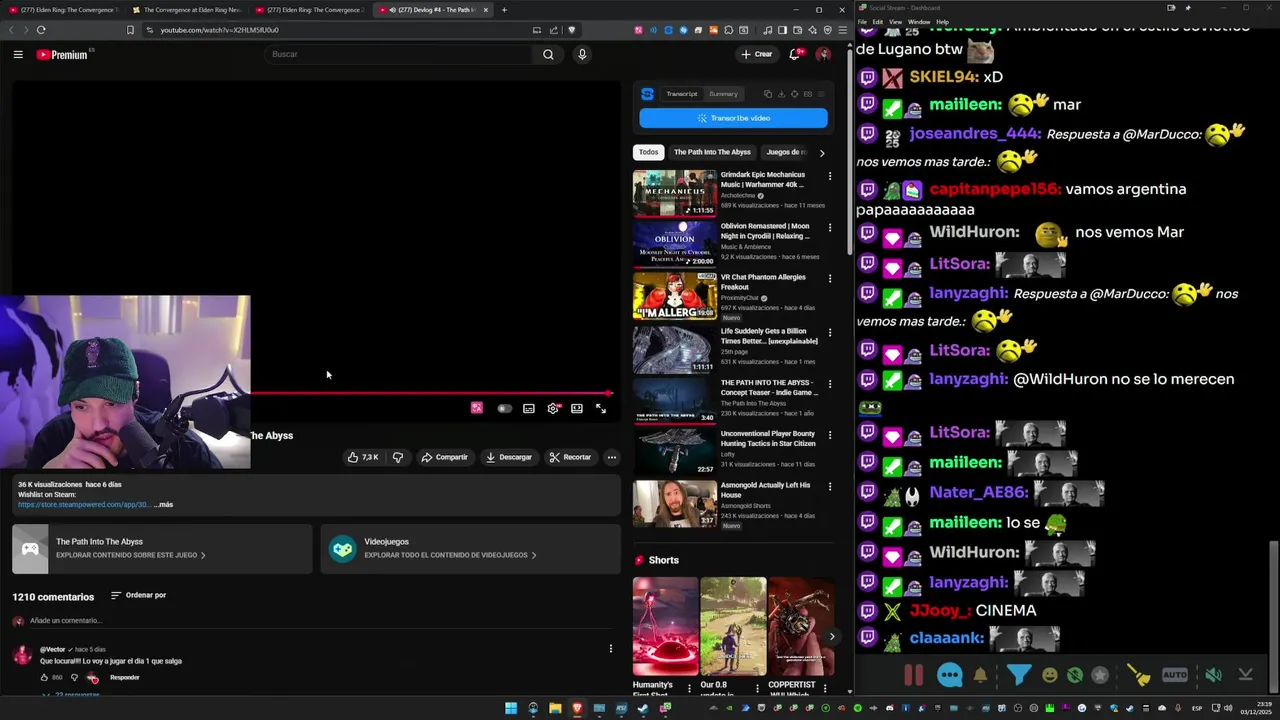Open 'THE PATH INTO THE ABYSS - Concept Teaser' video
Viewport: 1280px width, 720px height.
[x=674, y=400]
